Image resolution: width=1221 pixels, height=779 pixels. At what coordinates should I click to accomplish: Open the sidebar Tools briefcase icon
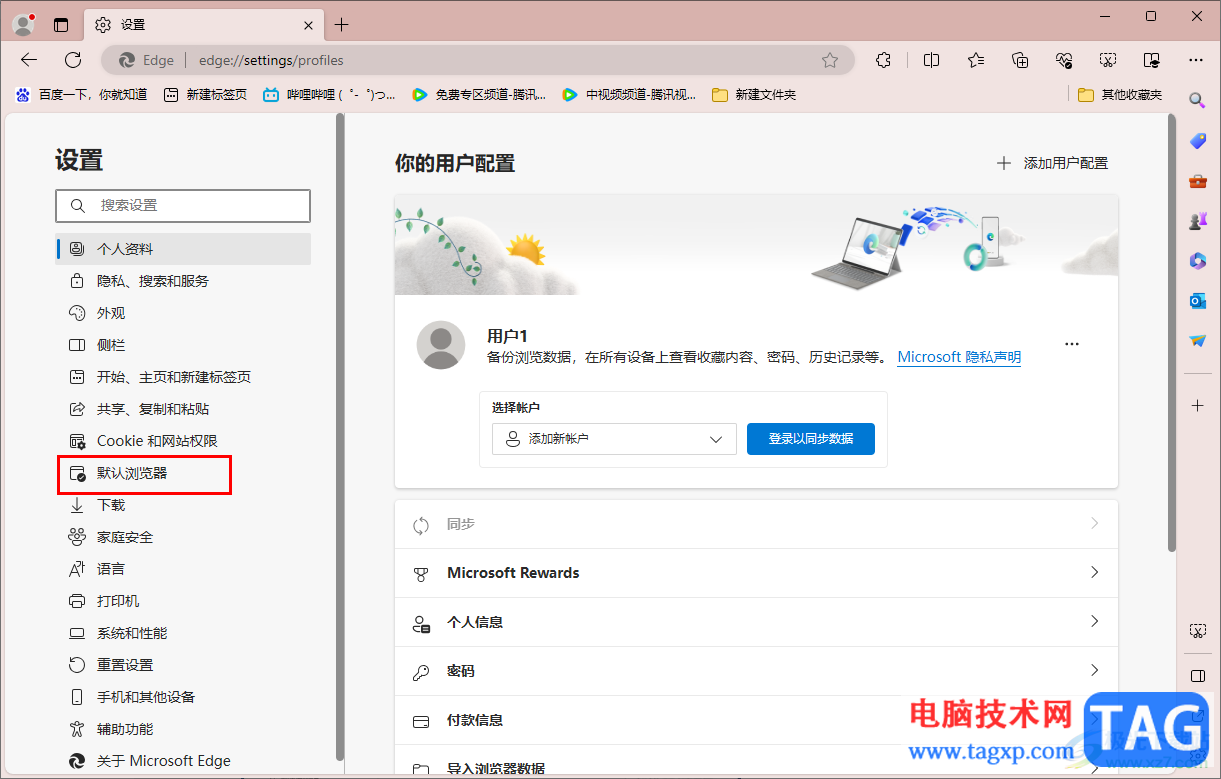point(1197,181)
